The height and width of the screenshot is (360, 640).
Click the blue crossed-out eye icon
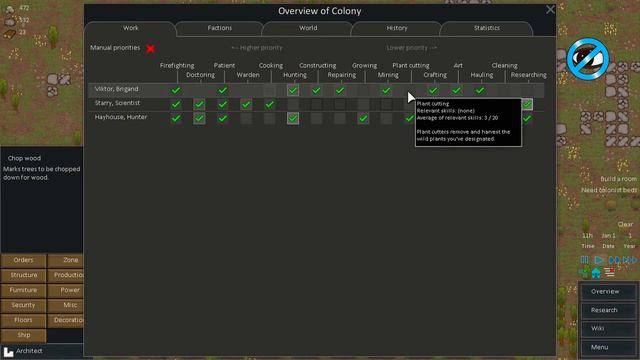[588, 59]
